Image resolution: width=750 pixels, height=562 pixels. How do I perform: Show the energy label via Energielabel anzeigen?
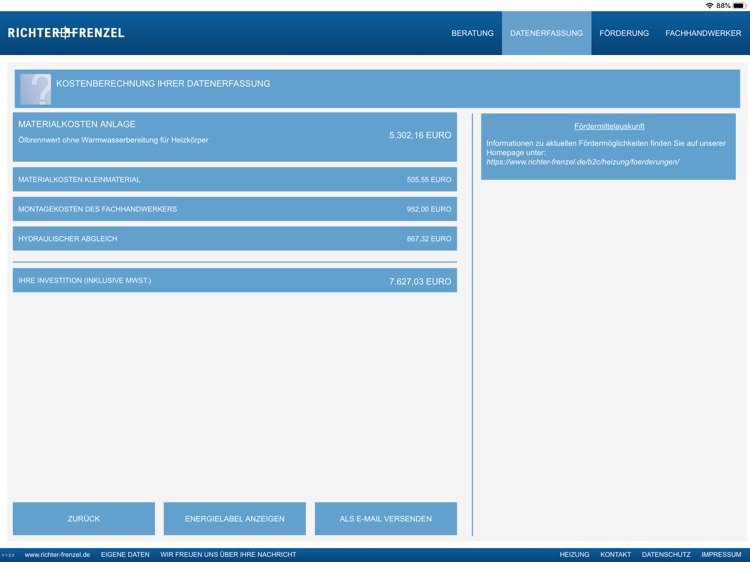coord(234,518)
